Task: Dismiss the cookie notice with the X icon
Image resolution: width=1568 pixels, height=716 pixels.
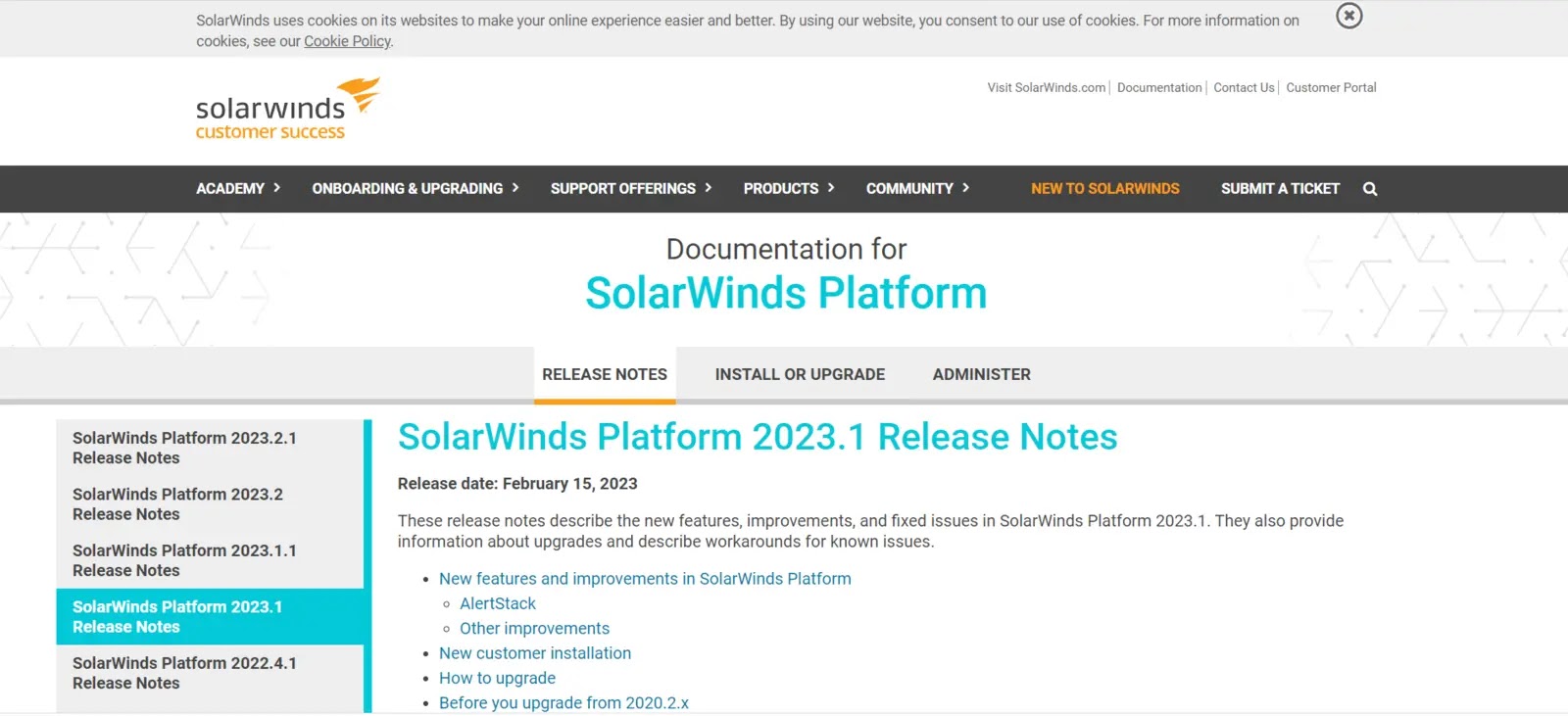Action: point(1349,16)
